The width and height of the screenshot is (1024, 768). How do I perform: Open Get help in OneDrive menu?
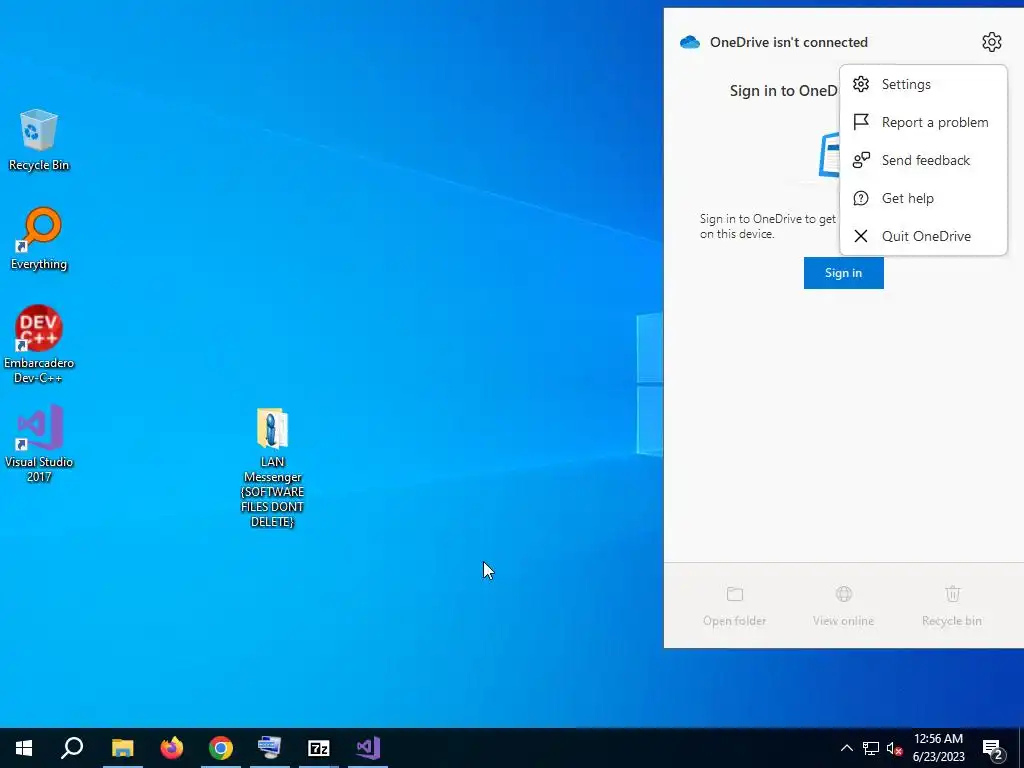pos(923,198)
